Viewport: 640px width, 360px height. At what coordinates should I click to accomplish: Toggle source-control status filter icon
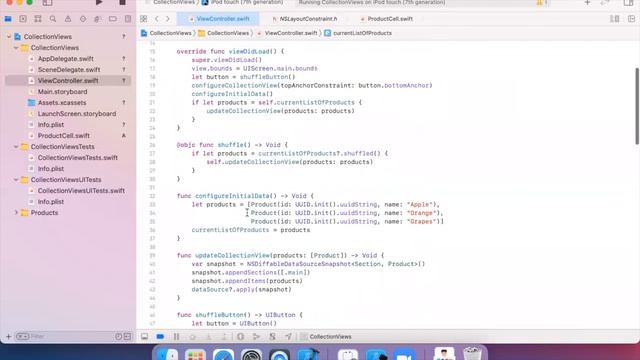[x=127, y=337]
